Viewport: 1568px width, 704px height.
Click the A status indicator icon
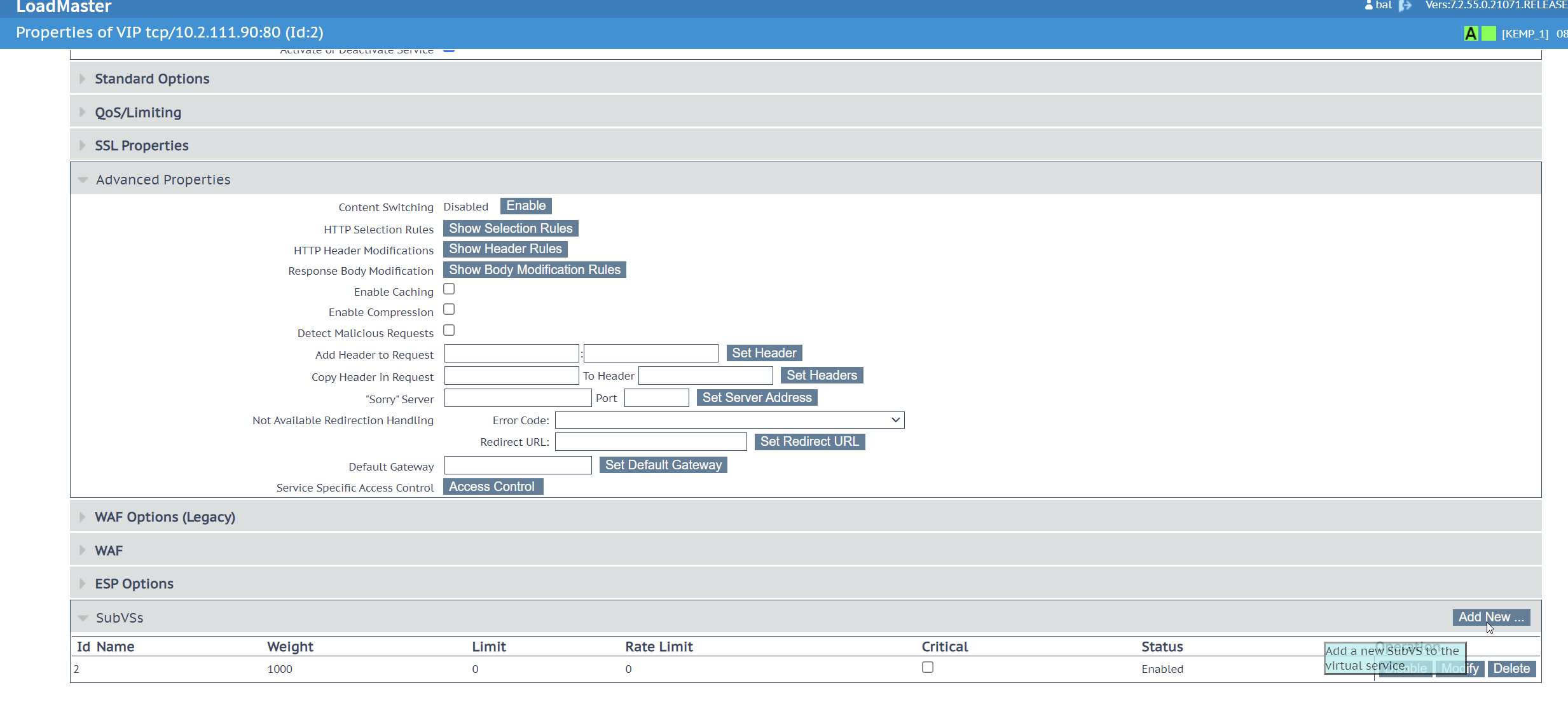tap(1471, 34)
